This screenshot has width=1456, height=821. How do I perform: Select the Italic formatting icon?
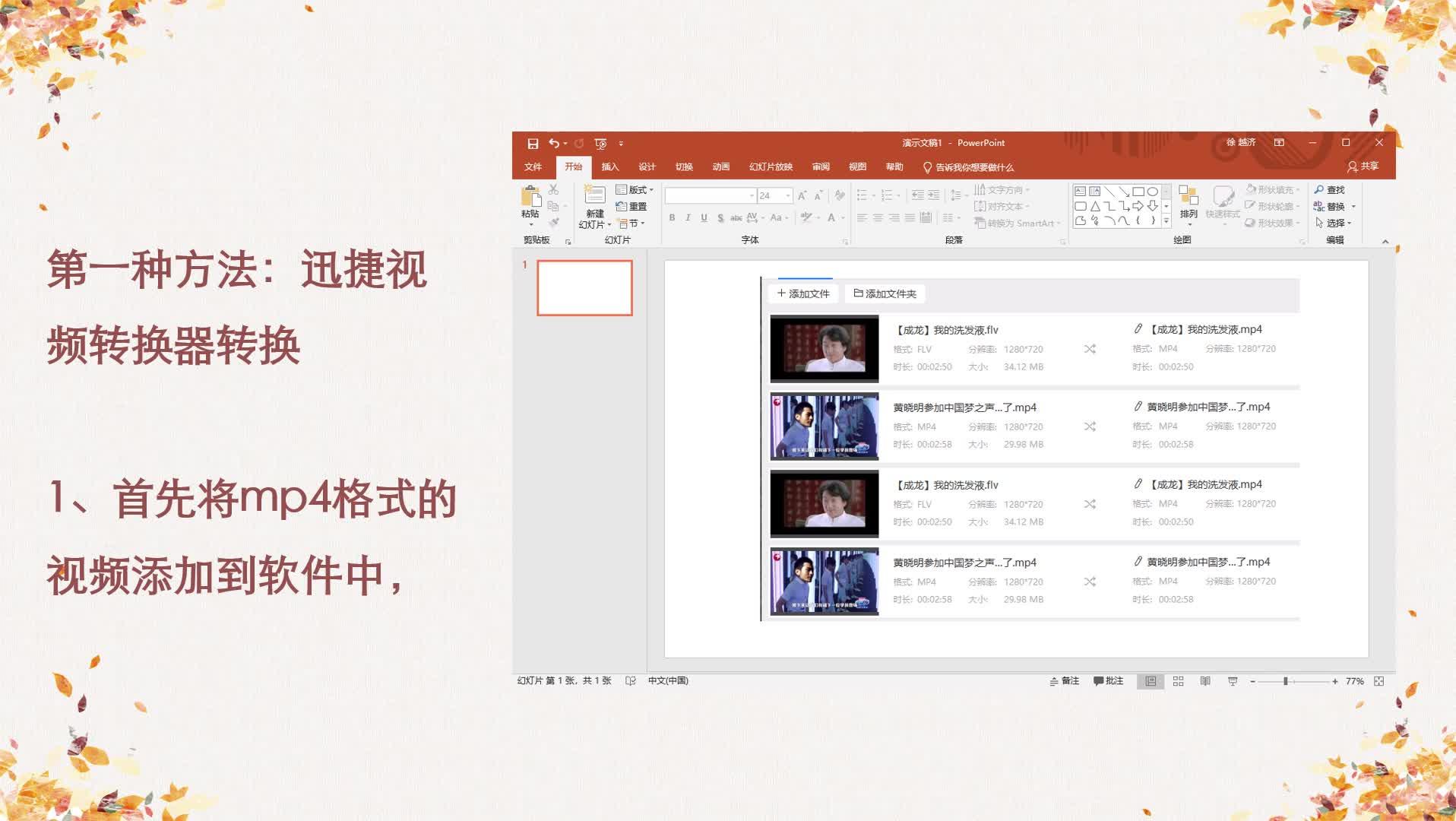click(x=688, y=218)
